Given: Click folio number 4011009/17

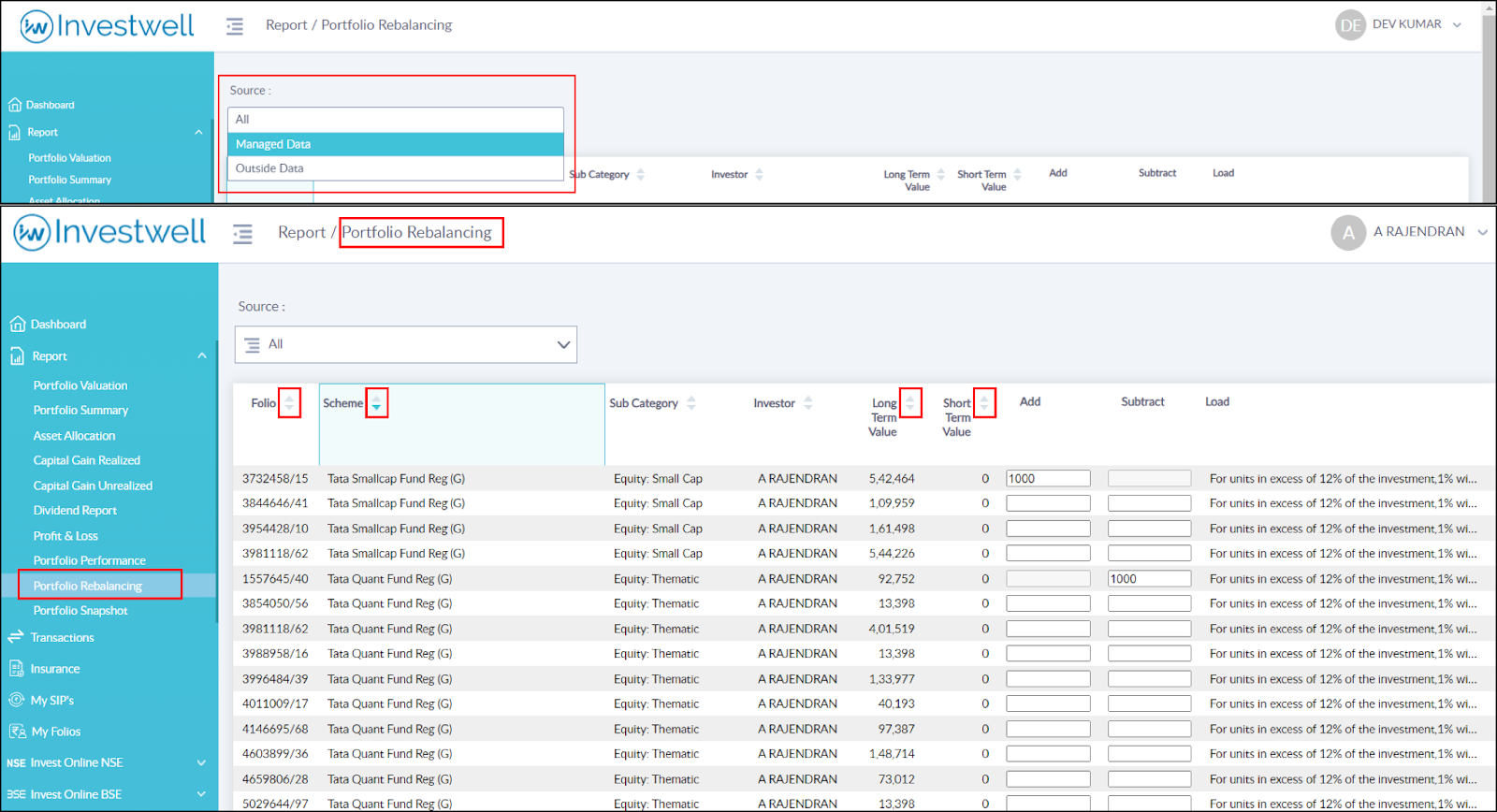Looking at the screenshot, I should pos(275,704).
